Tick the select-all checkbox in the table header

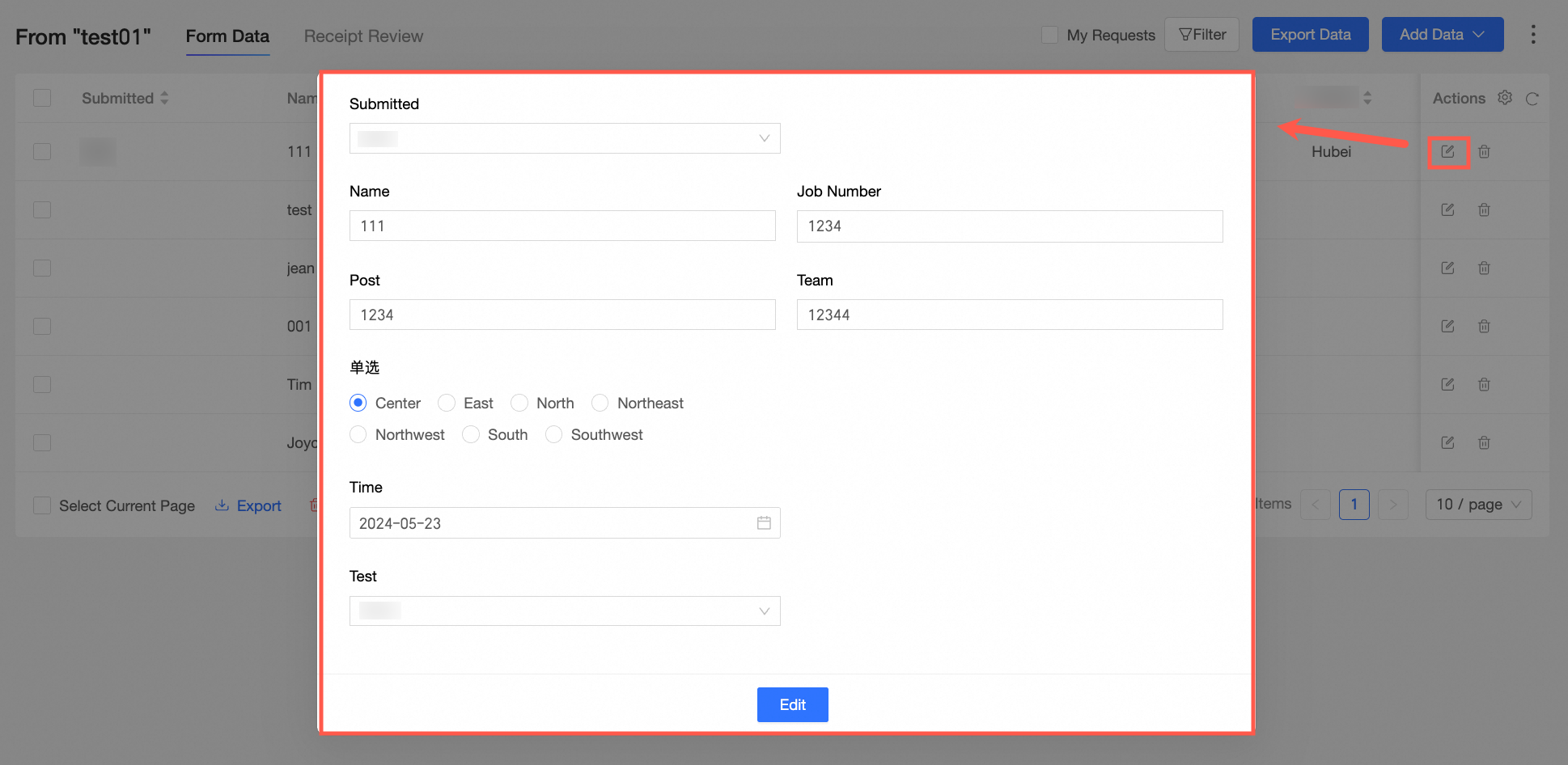[42, 98]
